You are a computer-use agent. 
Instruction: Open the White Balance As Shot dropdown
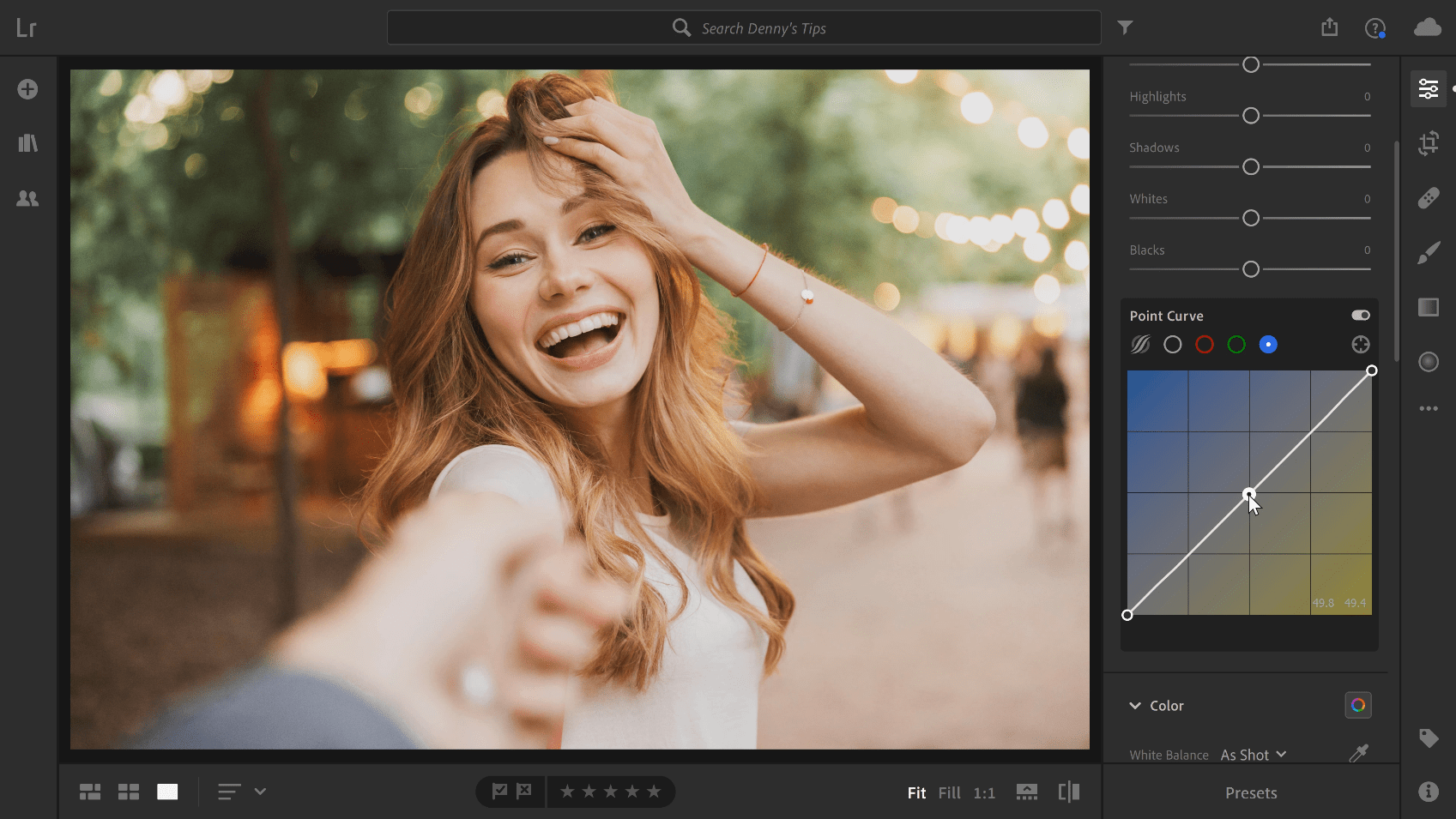(1253, 755)
